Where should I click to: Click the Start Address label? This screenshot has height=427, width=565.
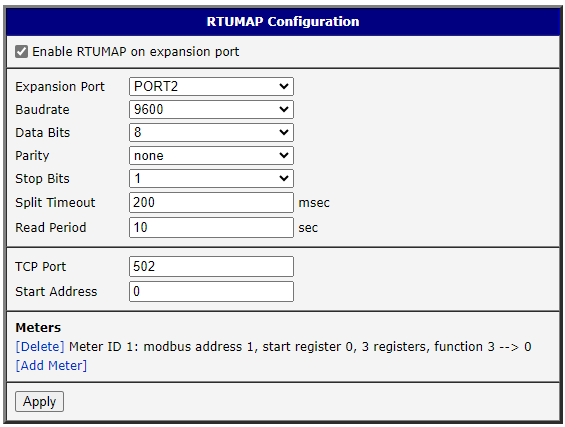[x=56, y=292]
